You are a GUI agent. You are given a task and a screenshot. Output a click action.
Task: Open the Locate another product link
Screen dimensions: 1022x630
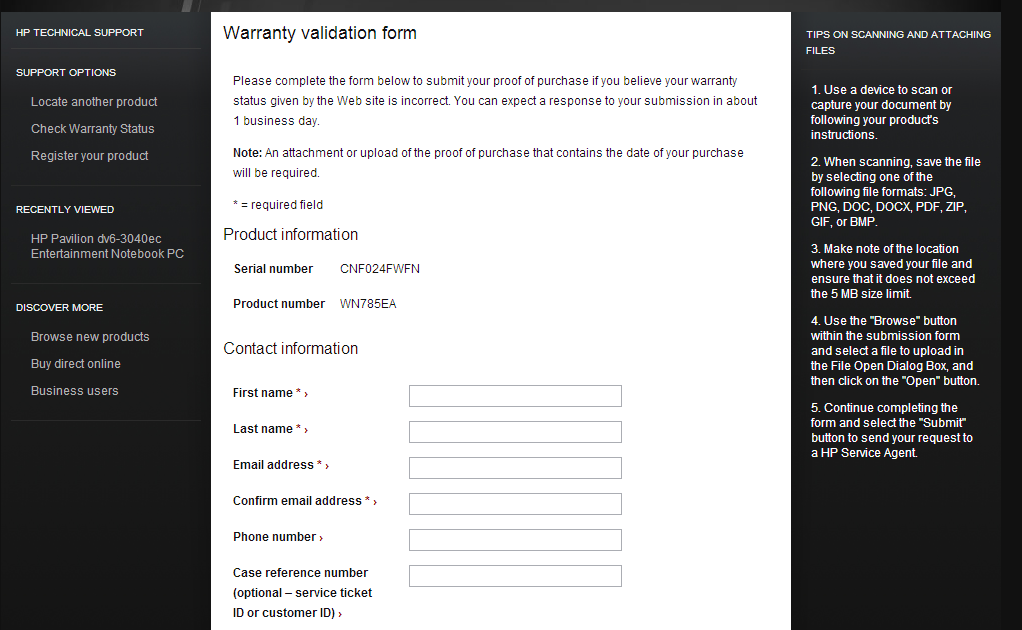pyautogui.click(x=94, y=102)
